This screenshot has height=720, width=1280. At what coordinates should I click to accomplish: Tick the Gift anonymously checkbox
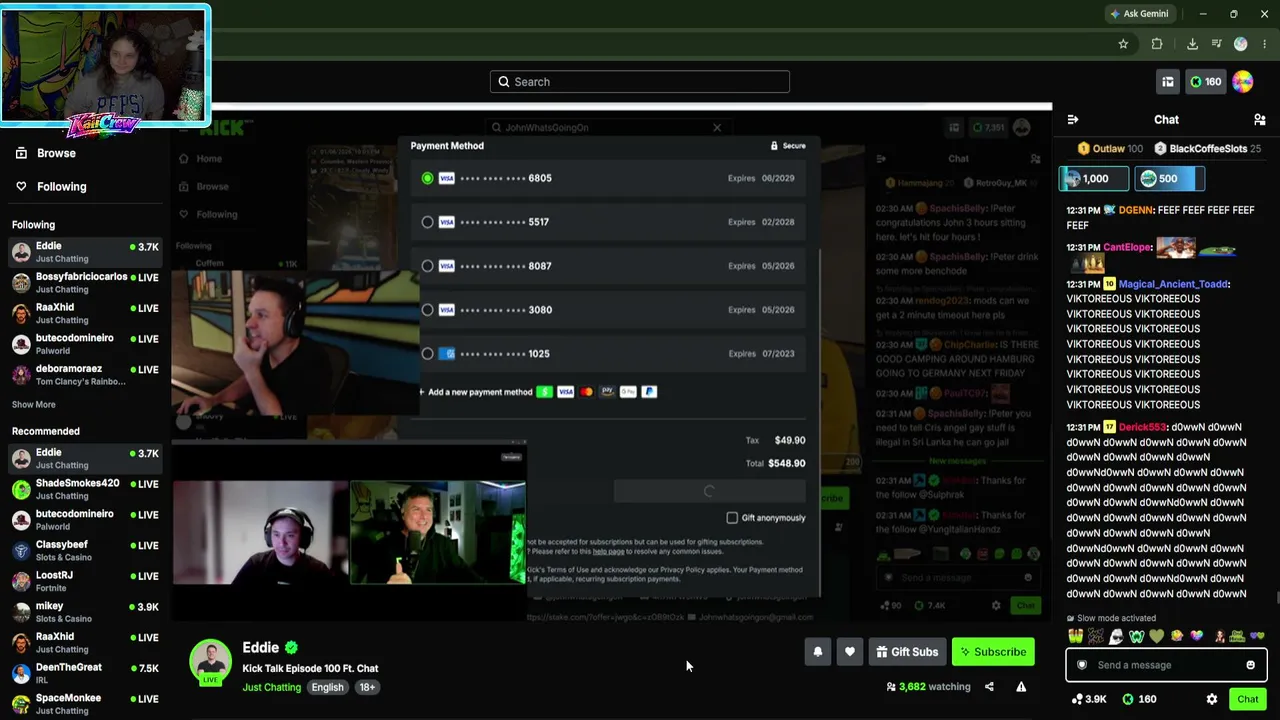732,518
